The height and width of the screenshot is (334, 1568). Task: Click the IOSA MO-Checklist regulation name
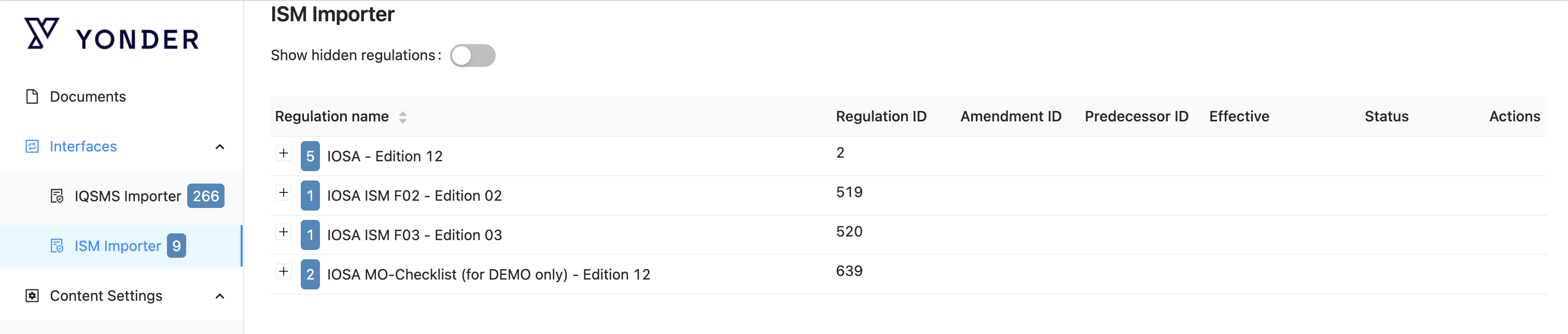click(488, 274)
